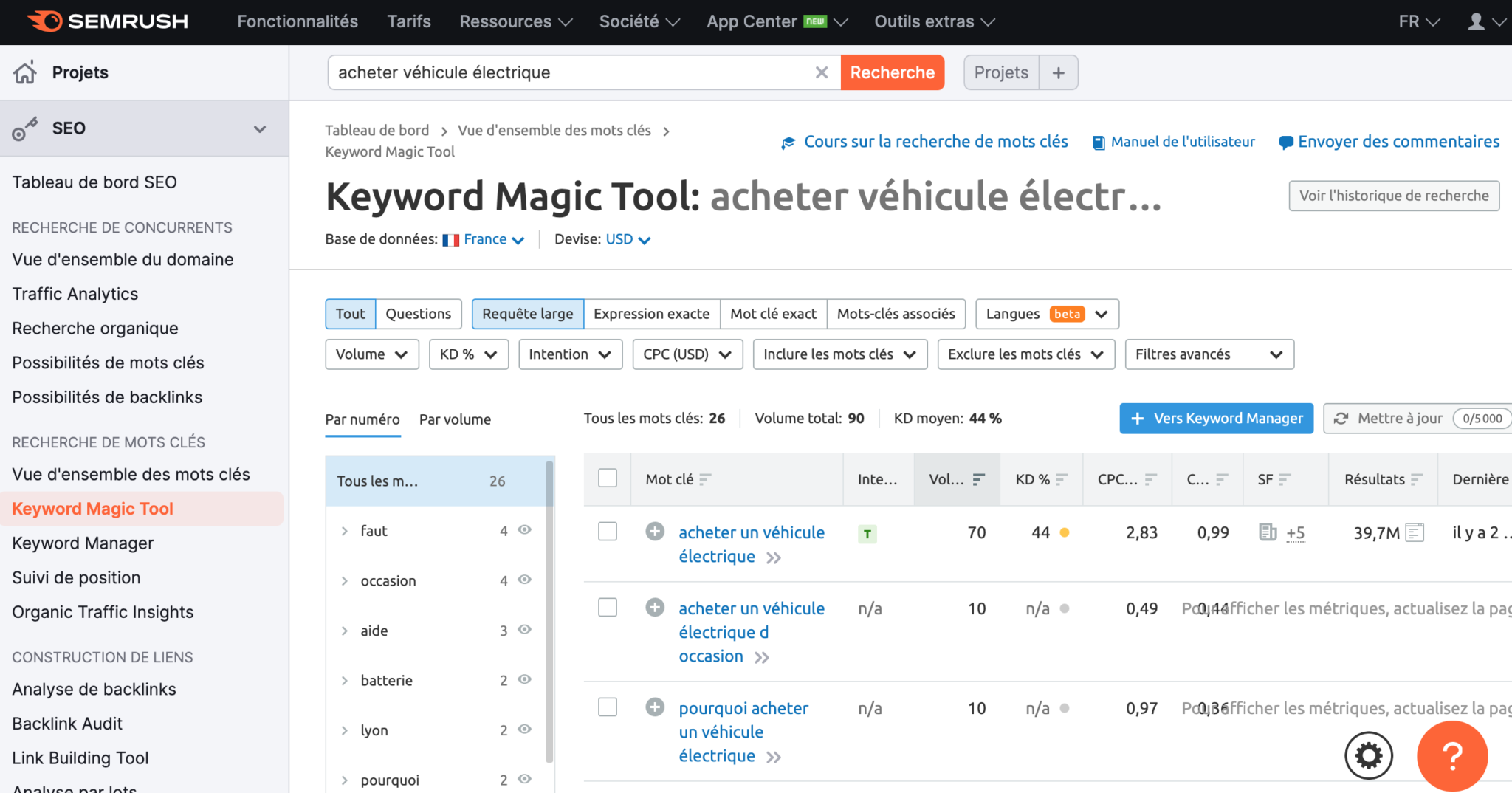Open 'Backlink Audit' in sidebar
The width and height of the screenshot is (1512, 793).
pyautogui.click(x=67, y=724)
